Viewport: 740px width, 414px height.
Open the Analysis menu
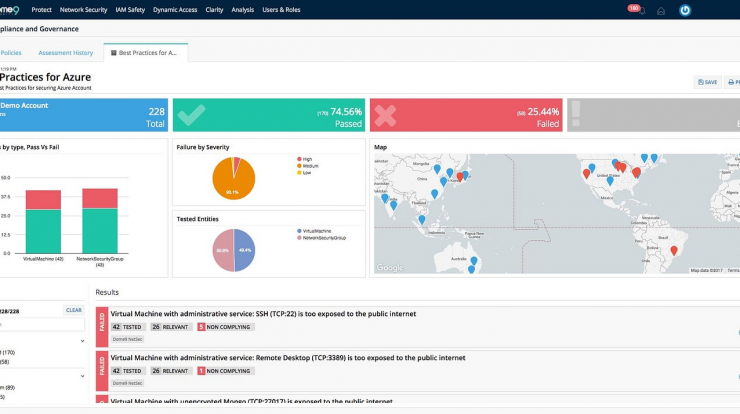click(243, 9)
